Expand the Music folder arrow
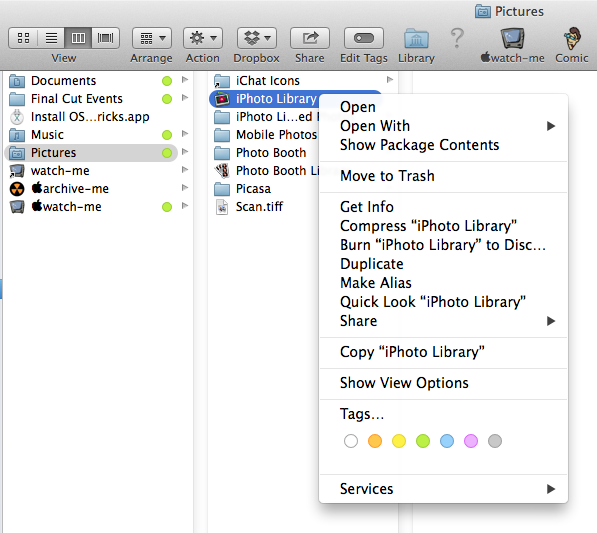The width and height of the screenshot is (597, 533). pos(185,134)
